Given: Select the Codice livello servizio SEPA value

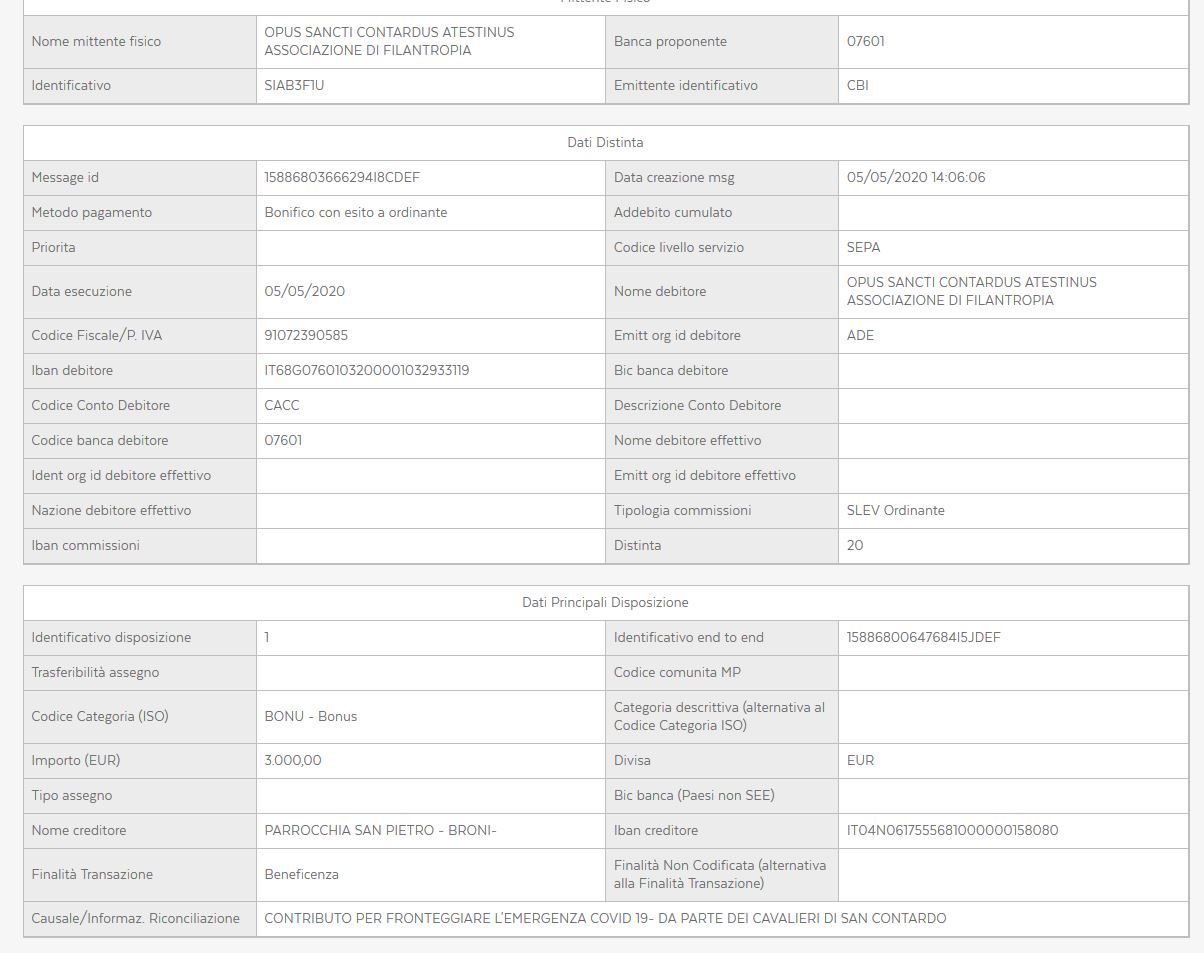Looking at the screenshot, I should 863,248.
